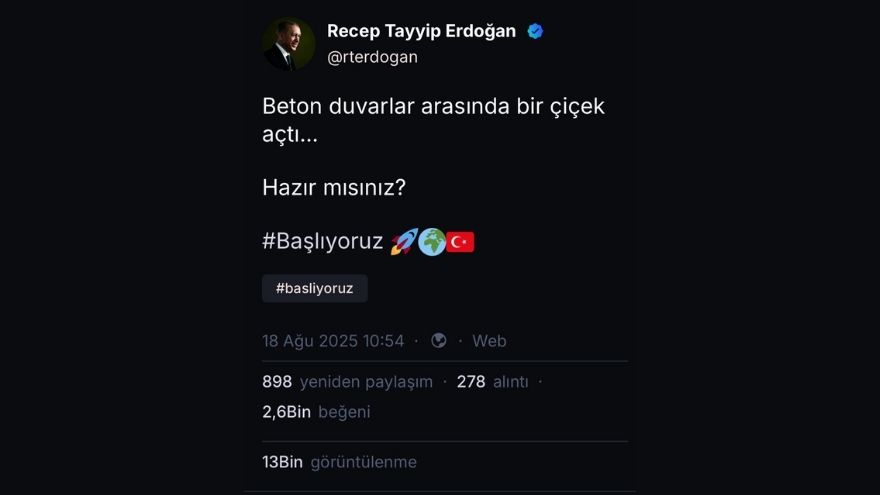Select the rocket emoji icon
Image resolution: width=880 pixels, height=495 pixels.
tap(404, 242)
